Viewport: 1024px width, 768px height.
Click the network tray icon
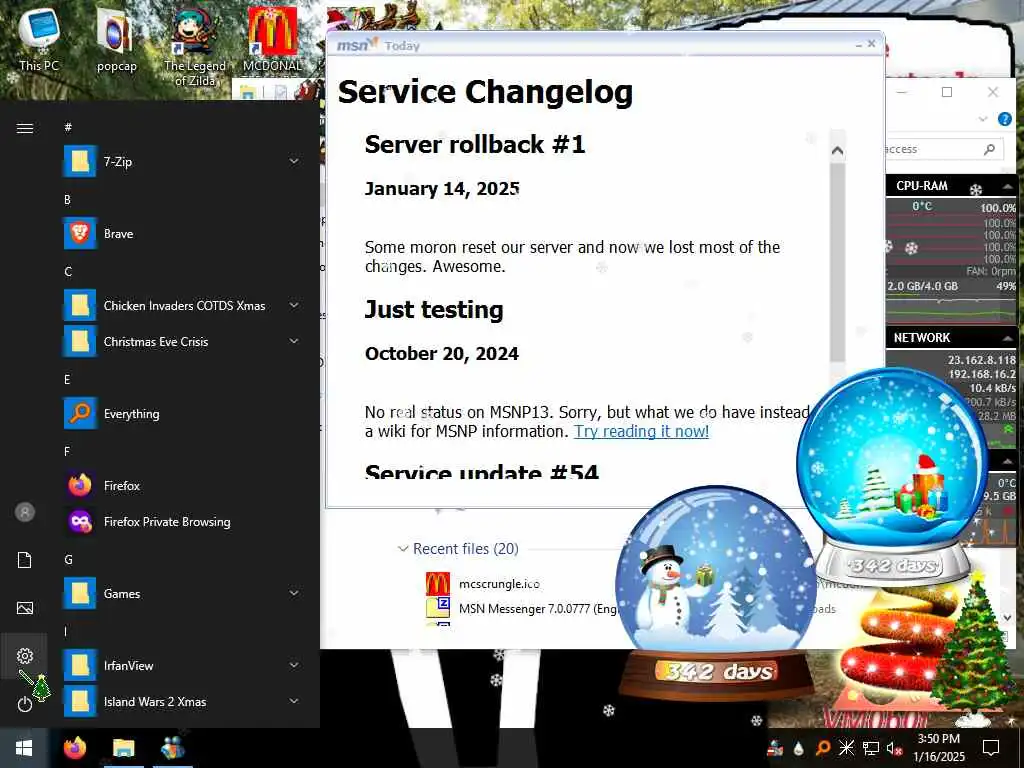[x=871, y=748]
